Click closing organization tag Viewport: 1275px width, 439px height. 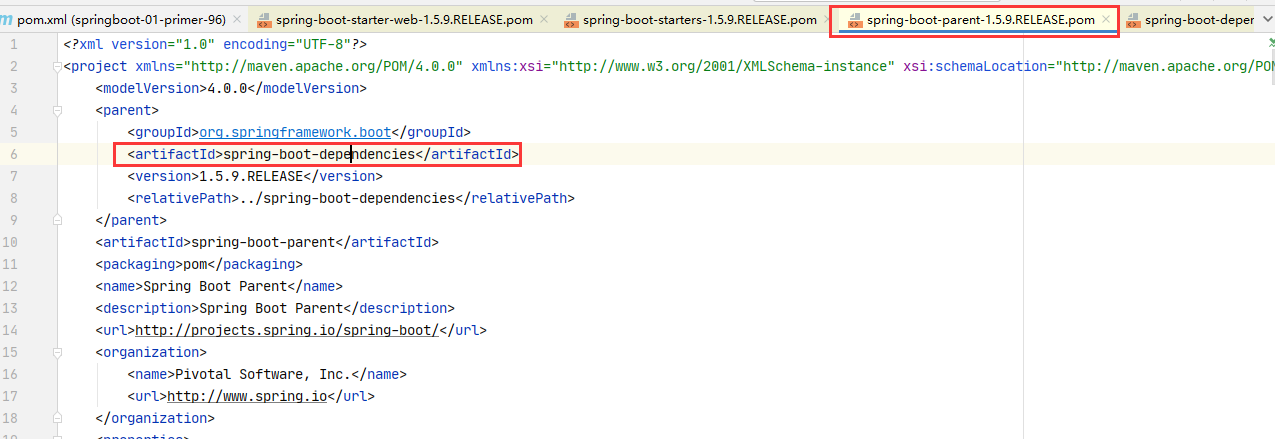pyautogui.click(x=155, y=418)
